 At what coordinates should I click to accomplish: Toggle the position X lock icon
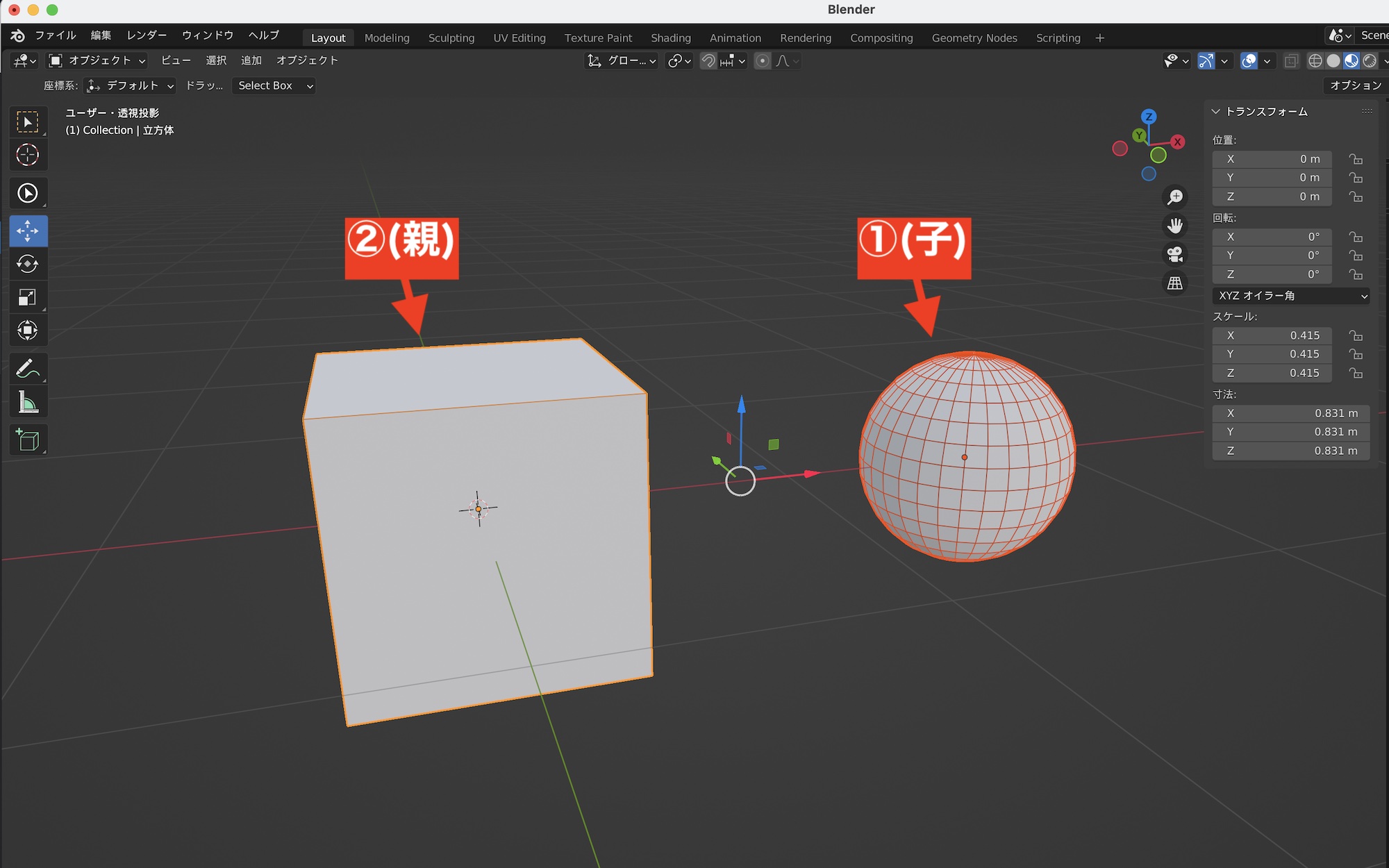[x=1355, y=159]
